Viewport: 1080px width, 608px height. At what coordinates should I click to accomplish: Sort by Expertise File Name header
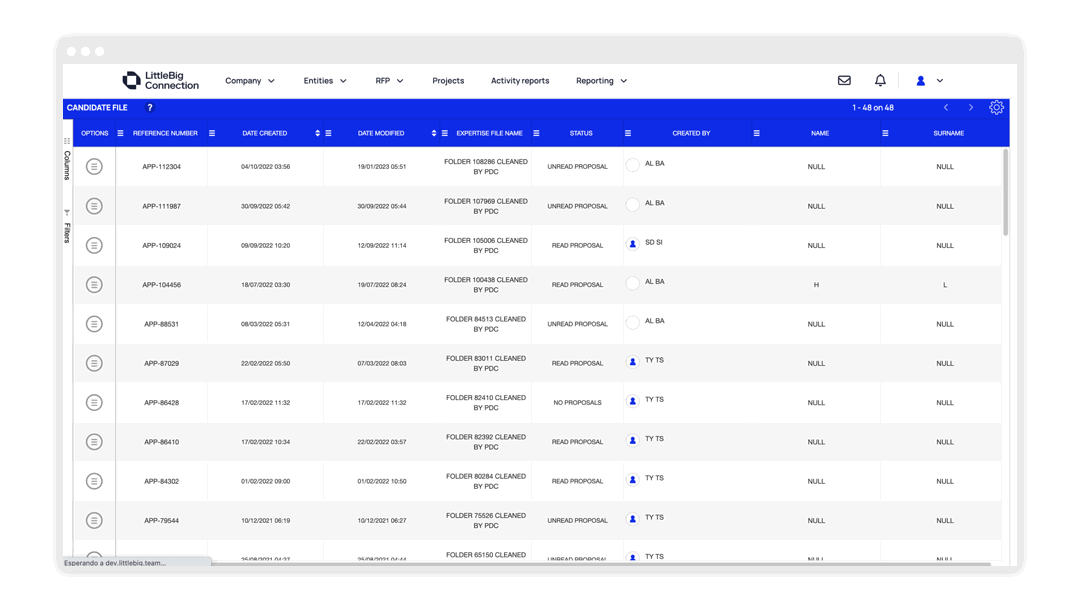click(490, 133)
